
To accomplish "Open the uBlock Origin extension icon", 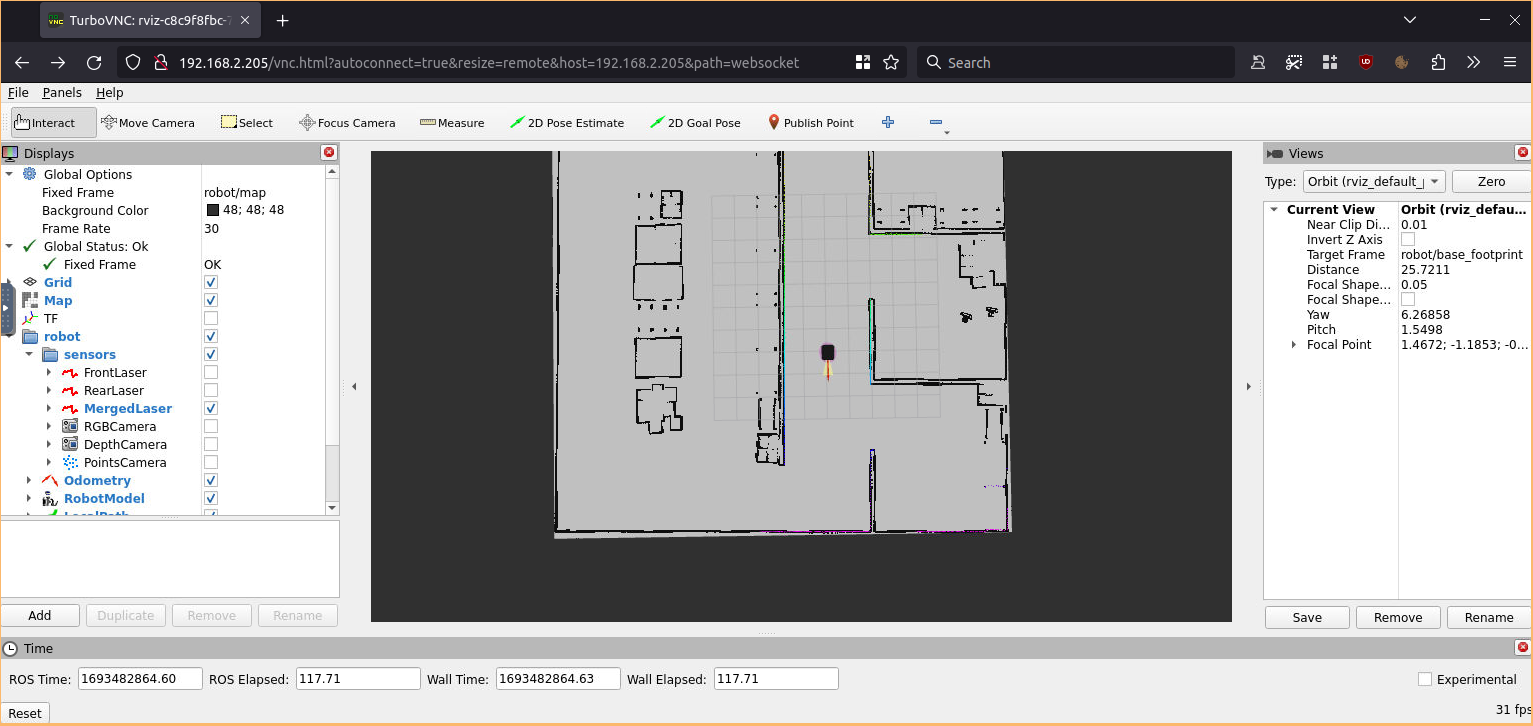I will tap(1366, 62).
